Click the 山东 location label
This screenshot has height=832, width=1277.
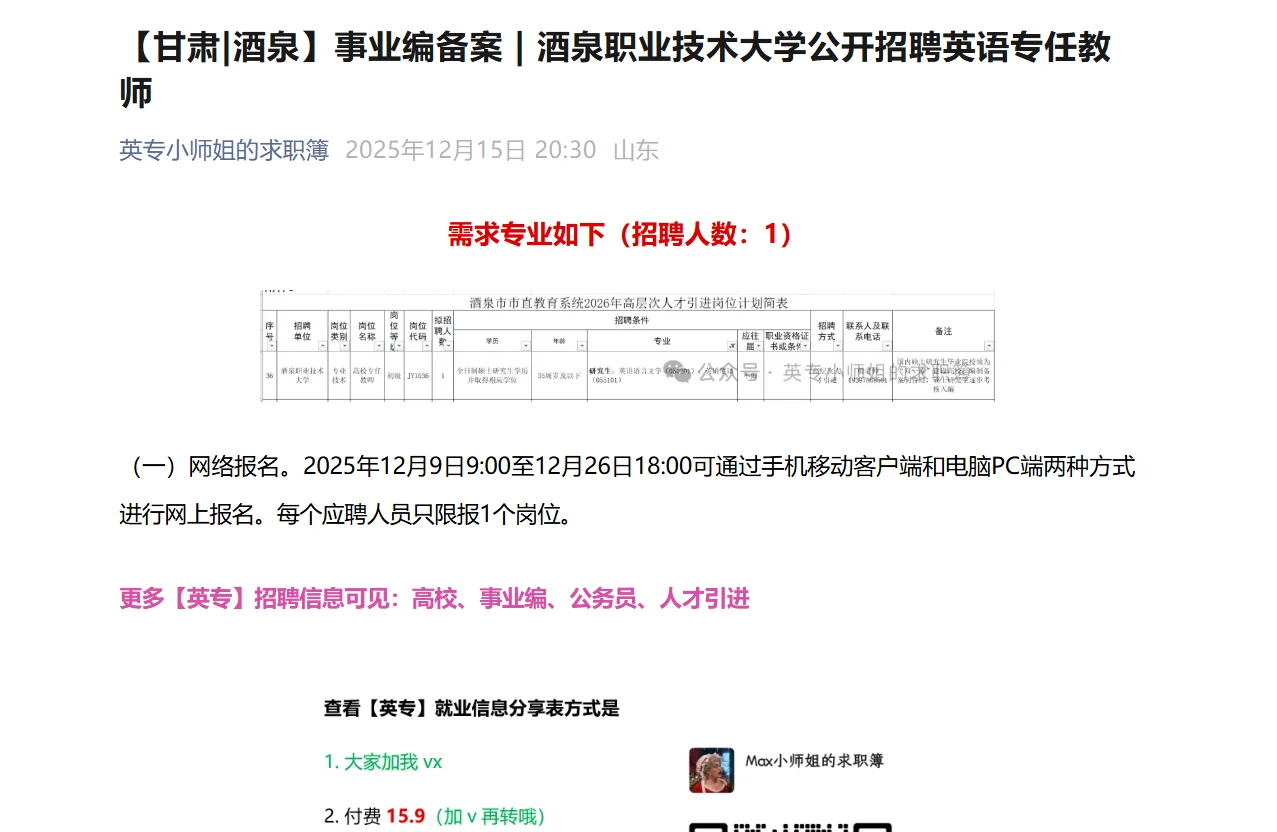click(x=638, y=150)
